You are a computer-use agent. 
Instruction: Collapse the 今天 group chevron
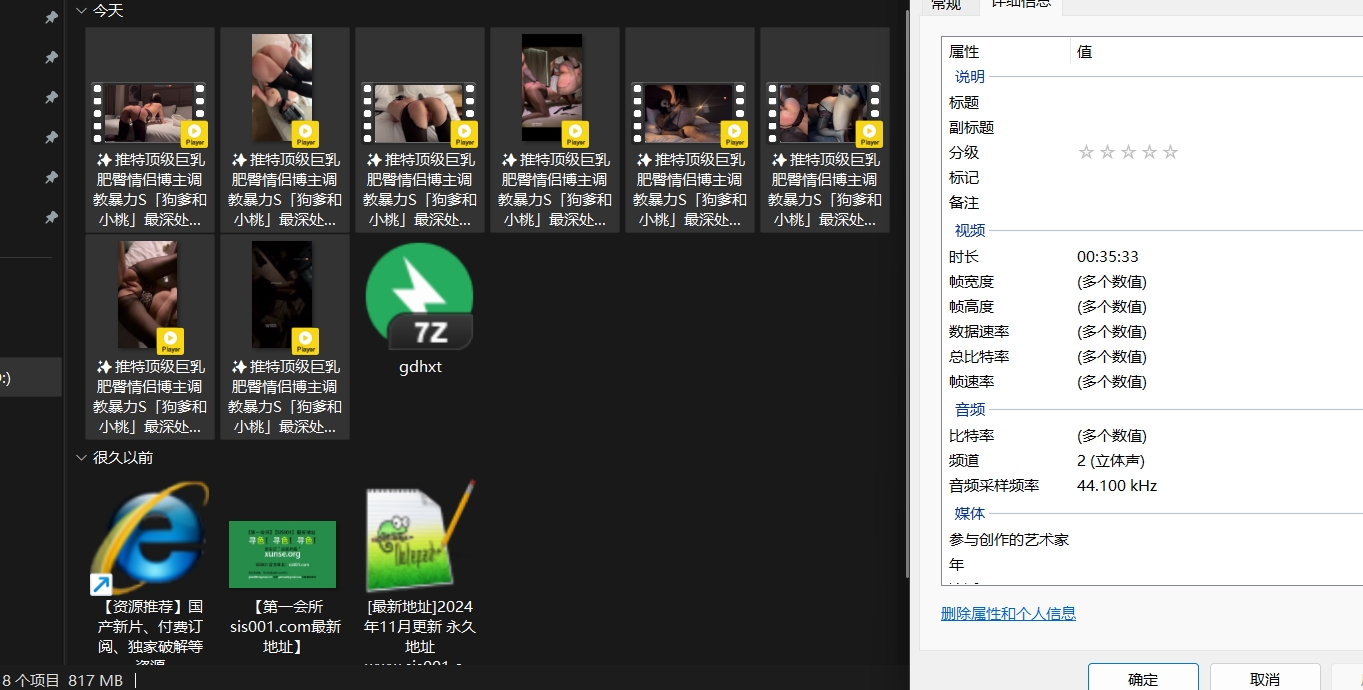point(82,10)
